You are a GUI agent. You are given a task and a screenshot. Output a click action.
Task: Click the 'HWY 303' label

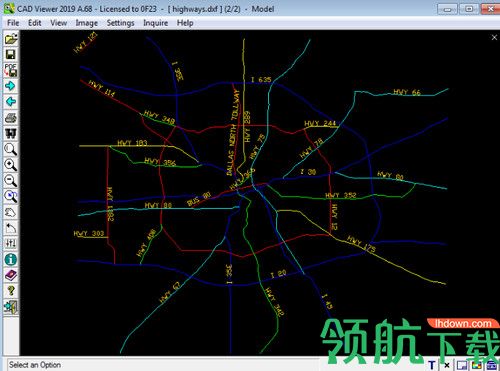[x=89, y=233]
